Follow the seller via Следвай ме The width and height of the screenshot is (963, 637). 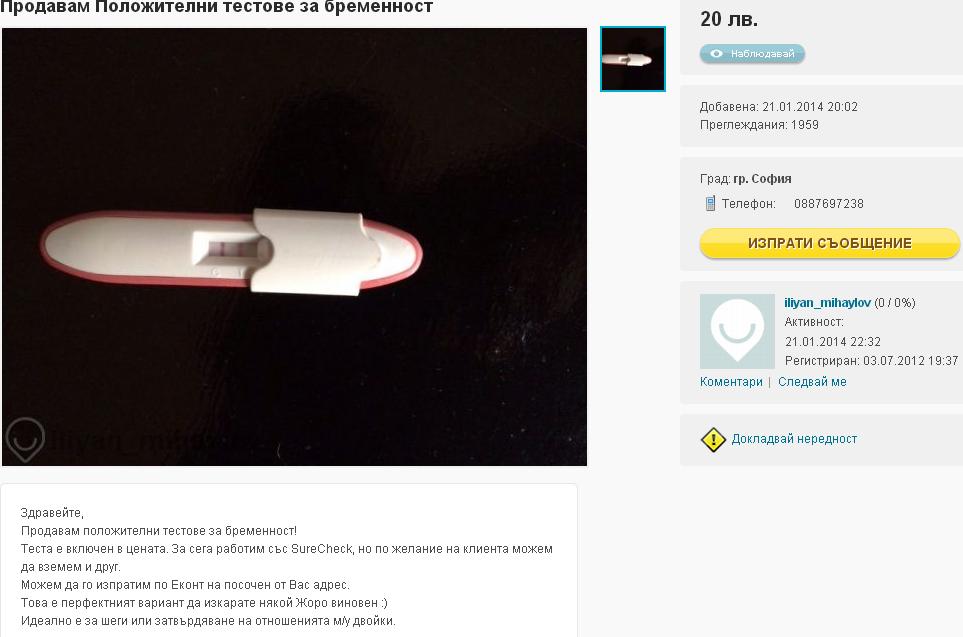coord(812,382)
